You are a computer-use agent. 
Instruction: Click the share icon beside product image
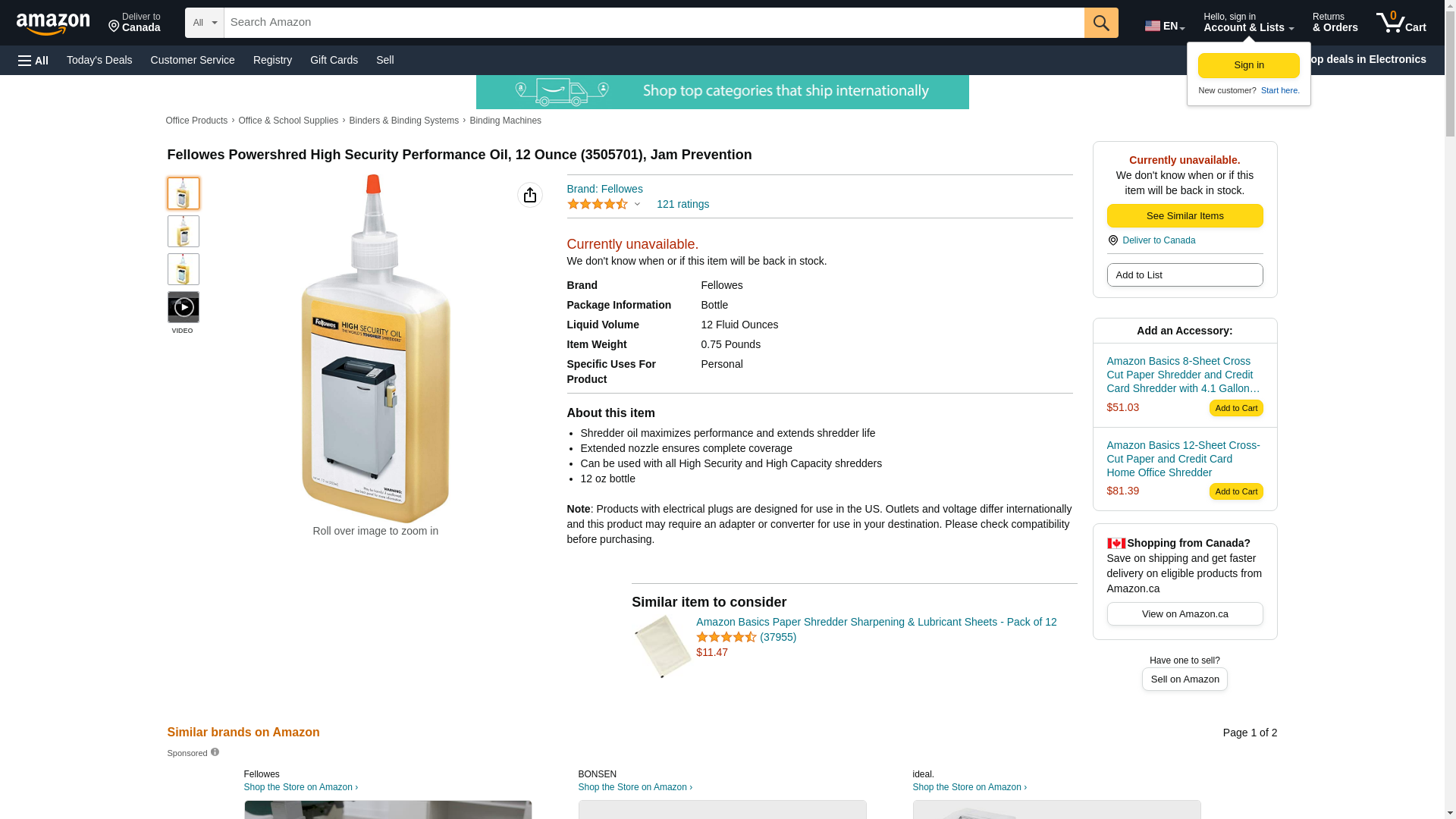[x=530, y=195]
